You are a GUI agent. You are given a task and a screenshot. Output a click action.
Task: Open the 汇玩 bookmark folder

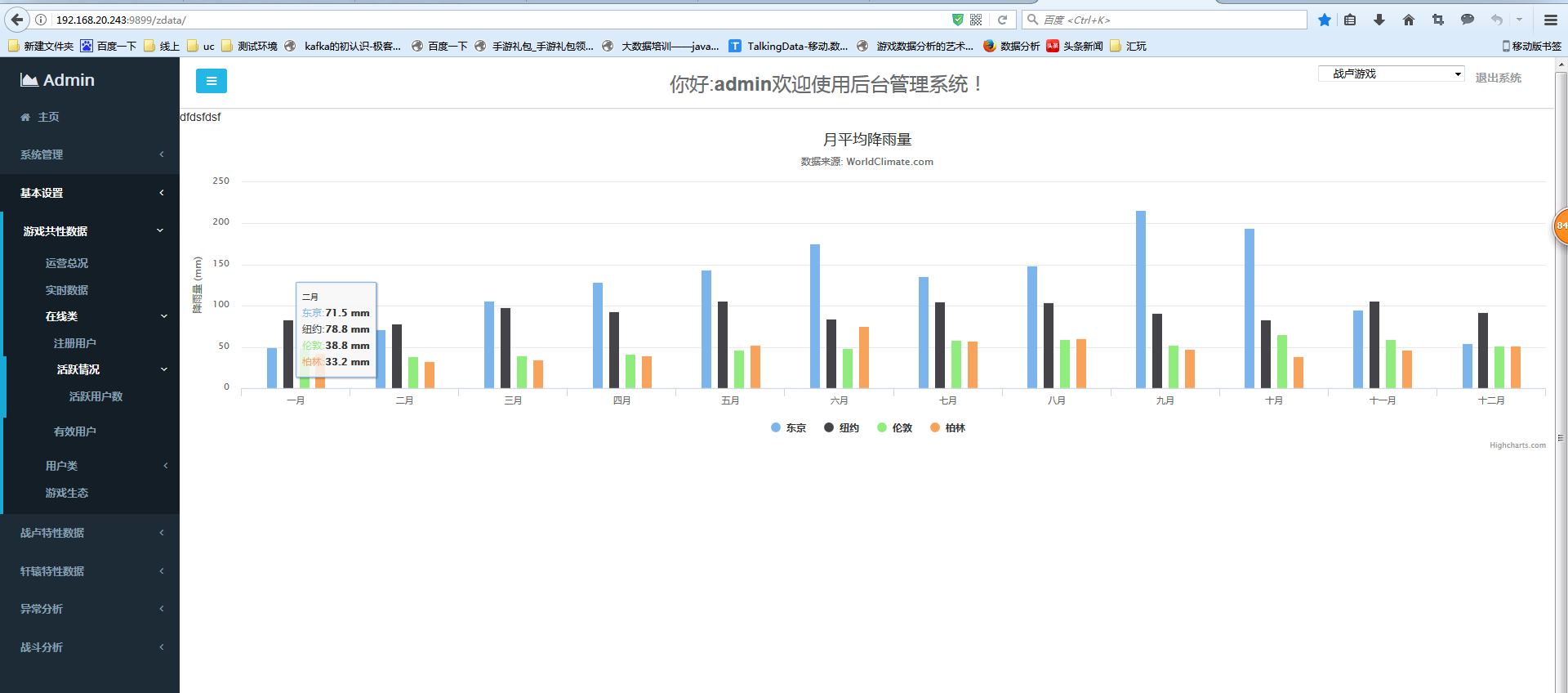(x=1129, y=46)
